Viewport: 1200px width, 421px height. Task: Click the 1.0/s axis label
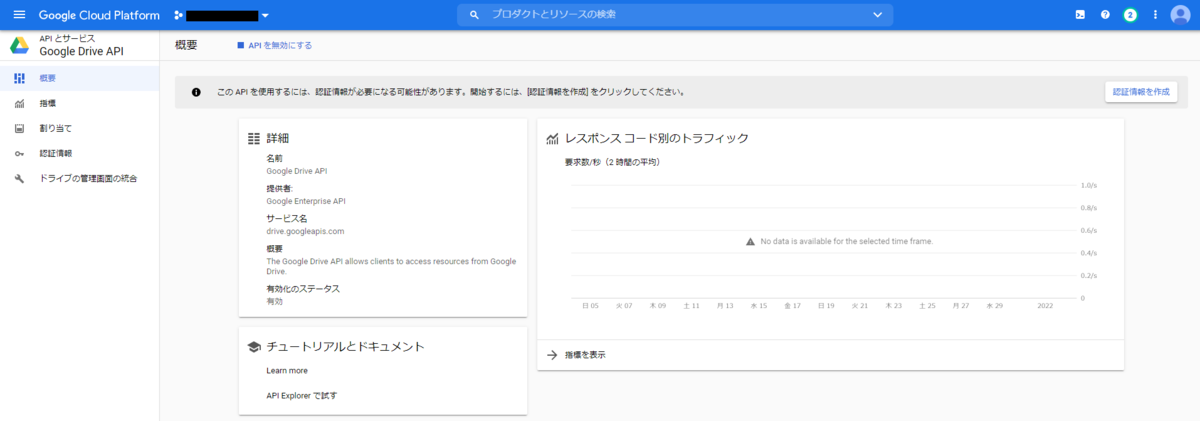click(x=1089, y=185)
